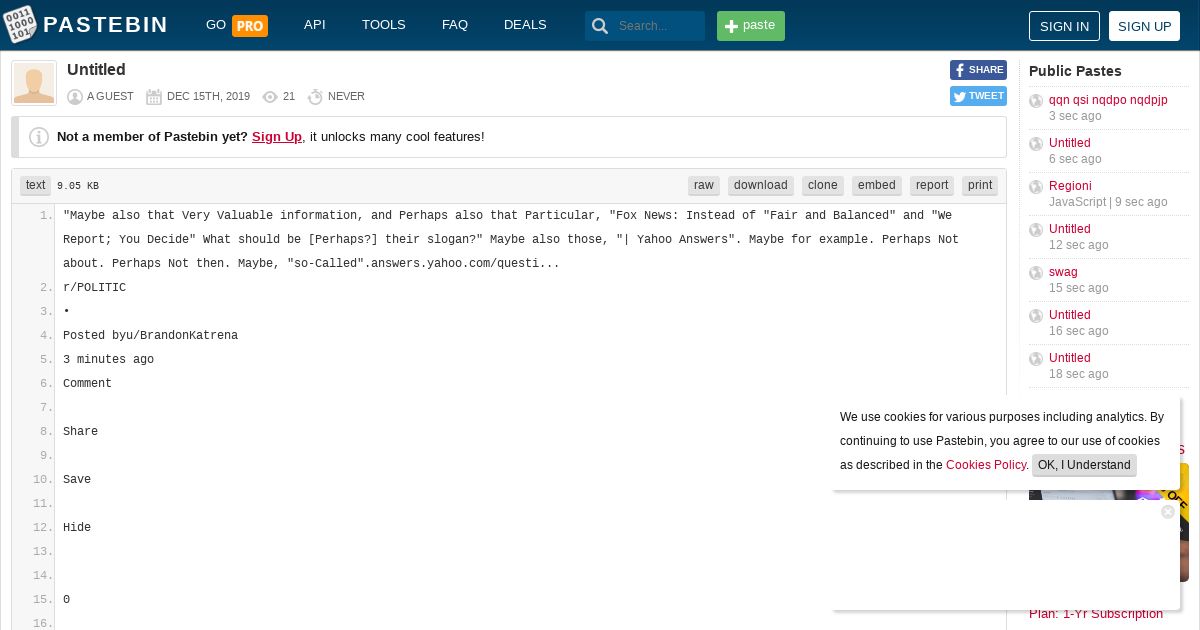Screen dimensions: 1200x630
Task: Click the text syntax label
Action: point(36,185)
